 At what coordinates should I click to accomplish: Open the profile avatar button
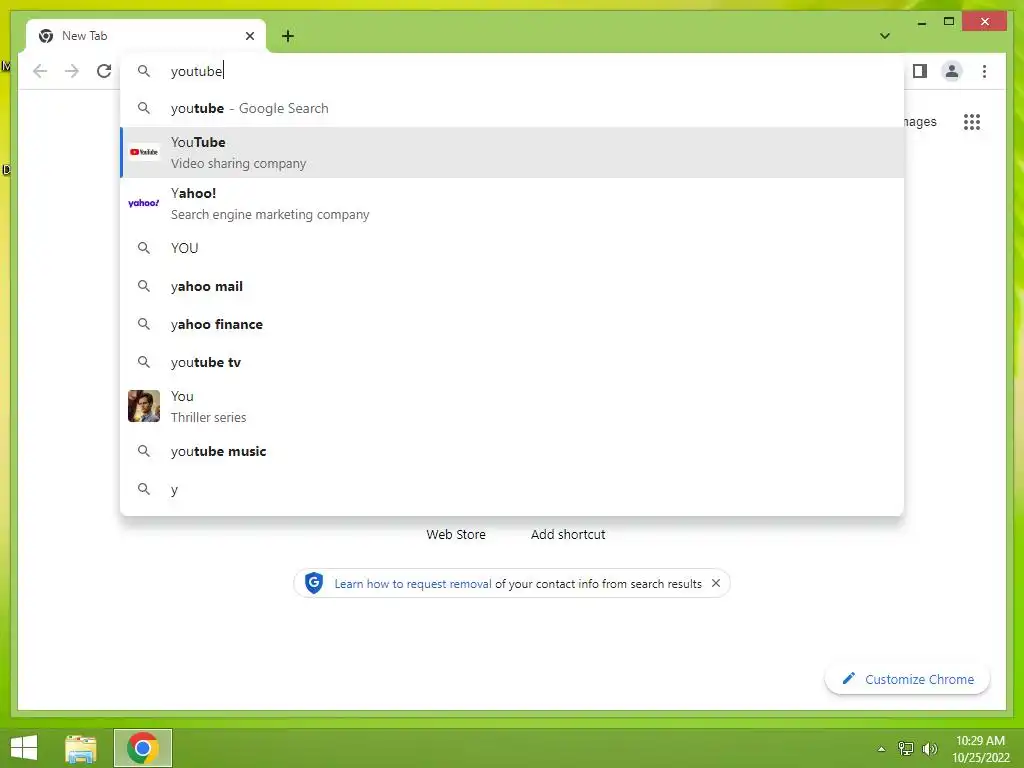tap(952, 71)
